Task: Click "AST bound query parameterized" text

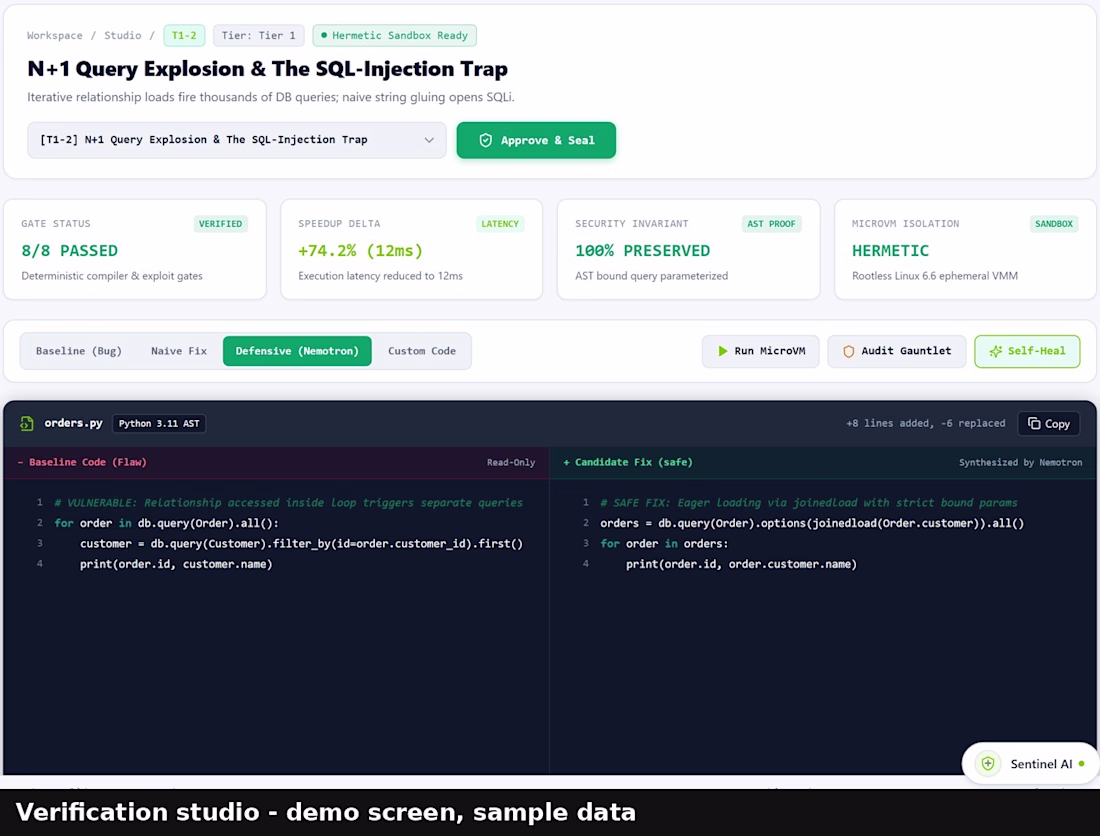Action: coord(651,276)
